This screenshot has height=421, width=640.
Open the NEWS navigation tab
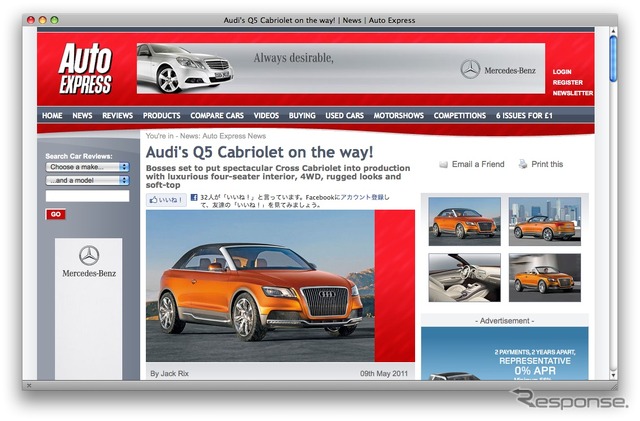click(82, 116)
